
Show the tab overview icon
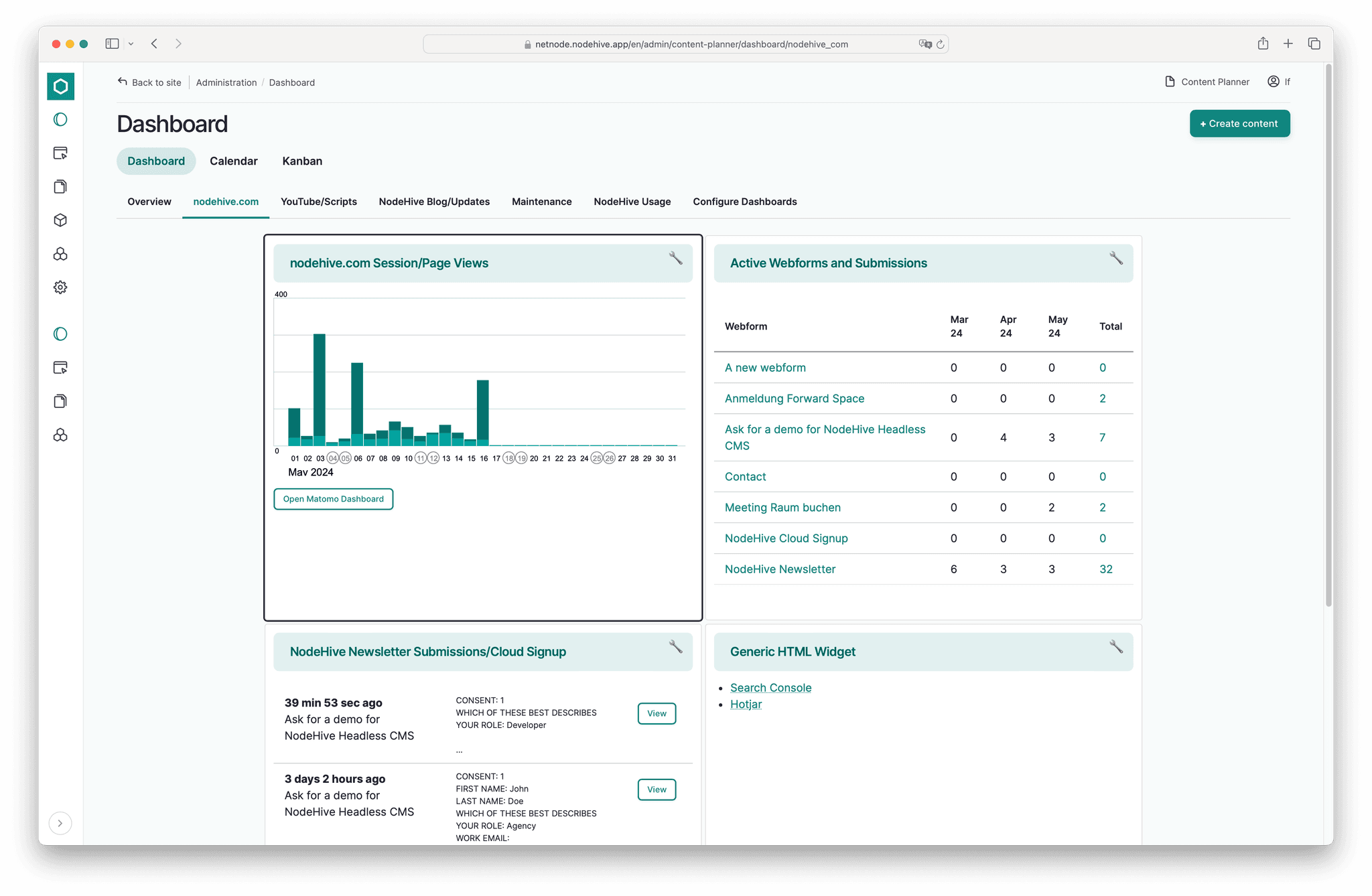click(x=1314, y=44)
